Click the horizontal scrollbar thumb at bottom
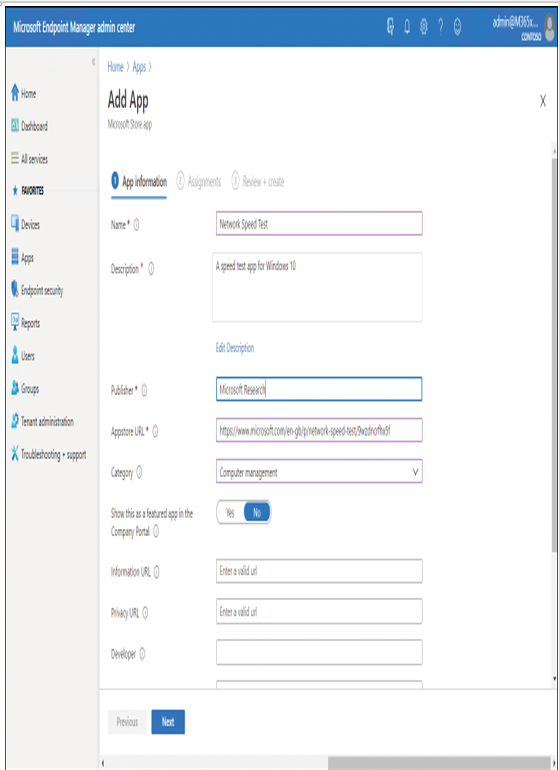This screenshot has height=770, width=559. point(439,763)
